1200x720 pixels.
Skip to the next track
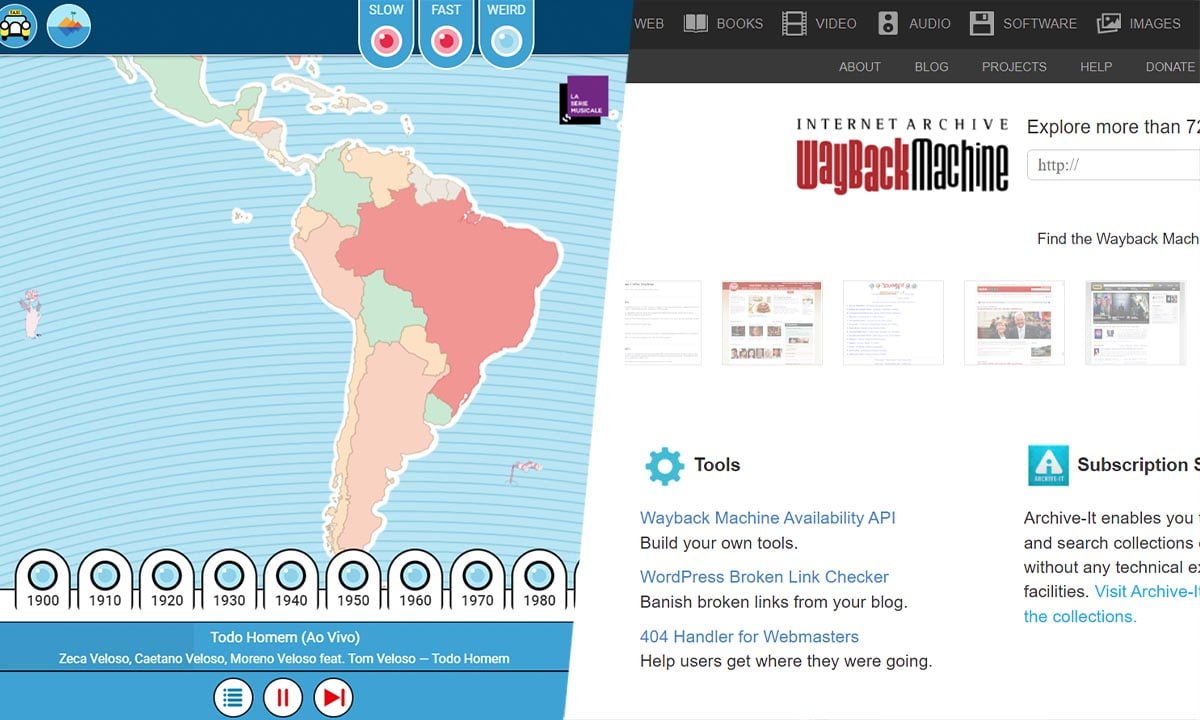point(333,697)
